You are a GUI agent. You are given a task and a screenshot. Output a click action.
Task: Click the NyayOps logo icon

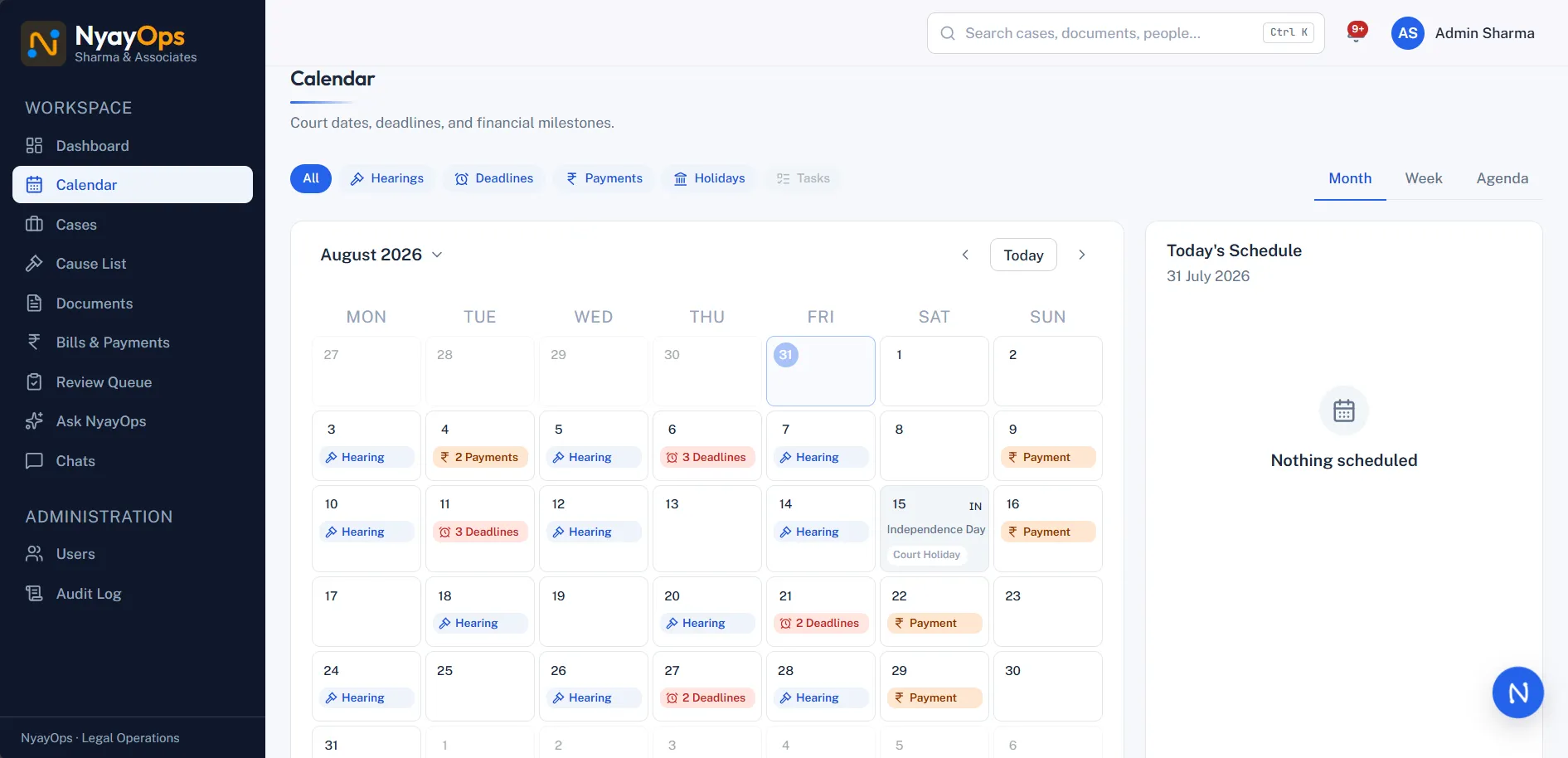point(43,43)
